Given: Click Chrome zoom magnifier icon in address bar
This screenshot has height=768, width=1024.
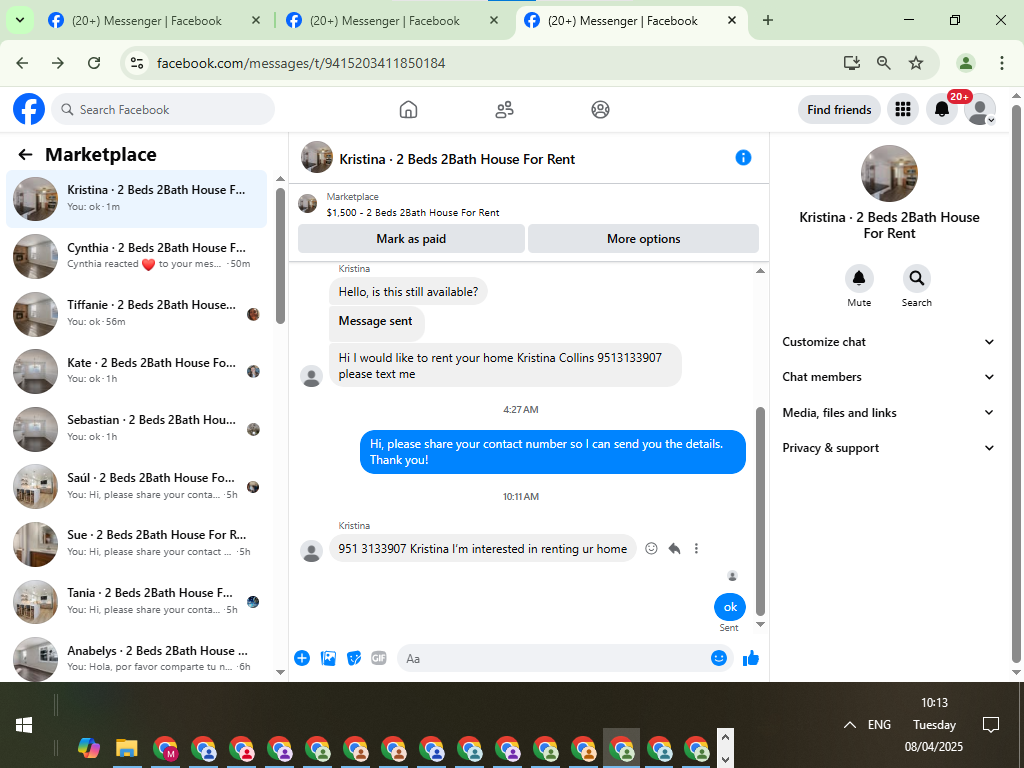Looking at the screenshot, I should click(x=884, y=63).
